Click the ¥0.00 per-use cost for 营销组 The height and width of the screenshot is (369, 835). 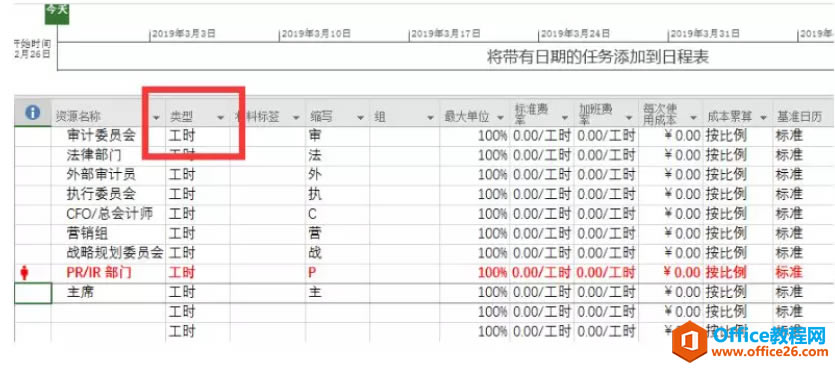pos(670,234)
